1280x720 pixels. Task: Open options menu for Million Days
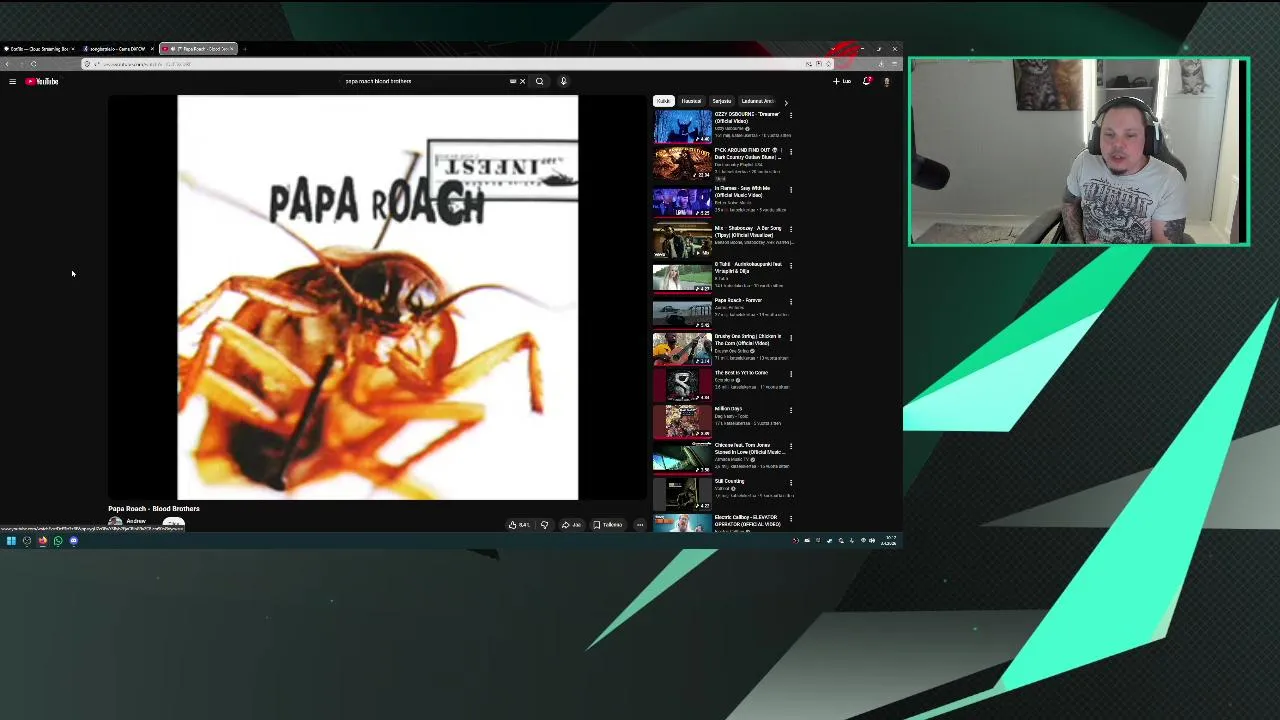(791, 410)
